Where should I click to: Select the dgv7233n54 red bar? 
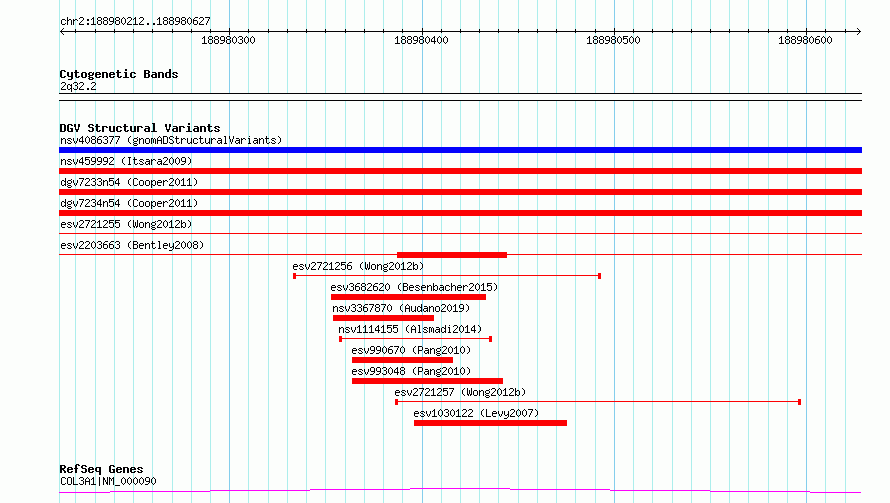click(460, 192)
